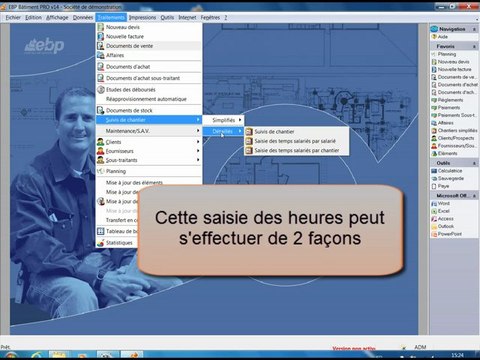The image size is (480, 360).
Task: Click the Saisie des temps par salarié icon
Action: pos(249,141)
